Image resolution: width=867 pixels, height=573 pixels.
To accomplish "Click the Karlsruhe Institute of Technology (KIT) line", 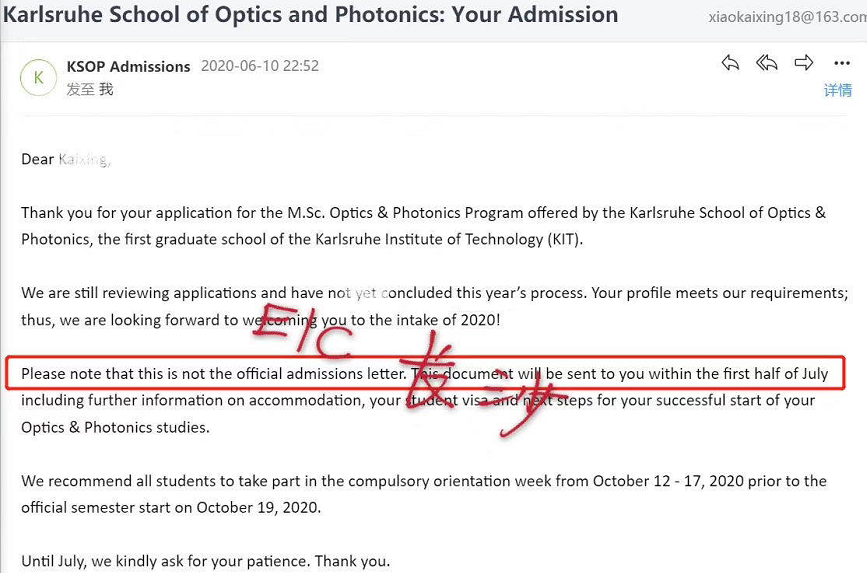I will click(302, 239).
